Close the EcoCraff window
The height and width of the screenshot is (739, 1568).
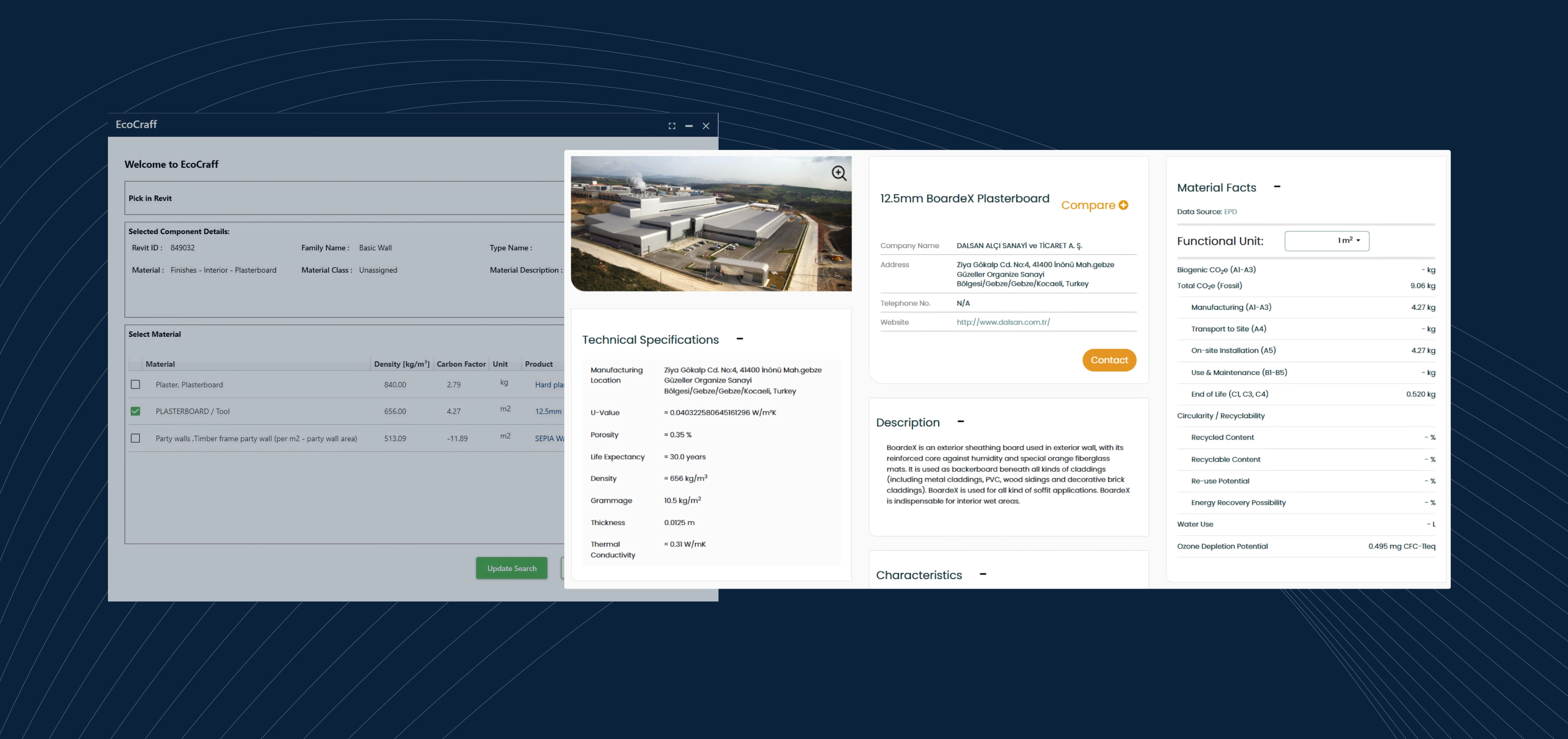click(705, 126)
